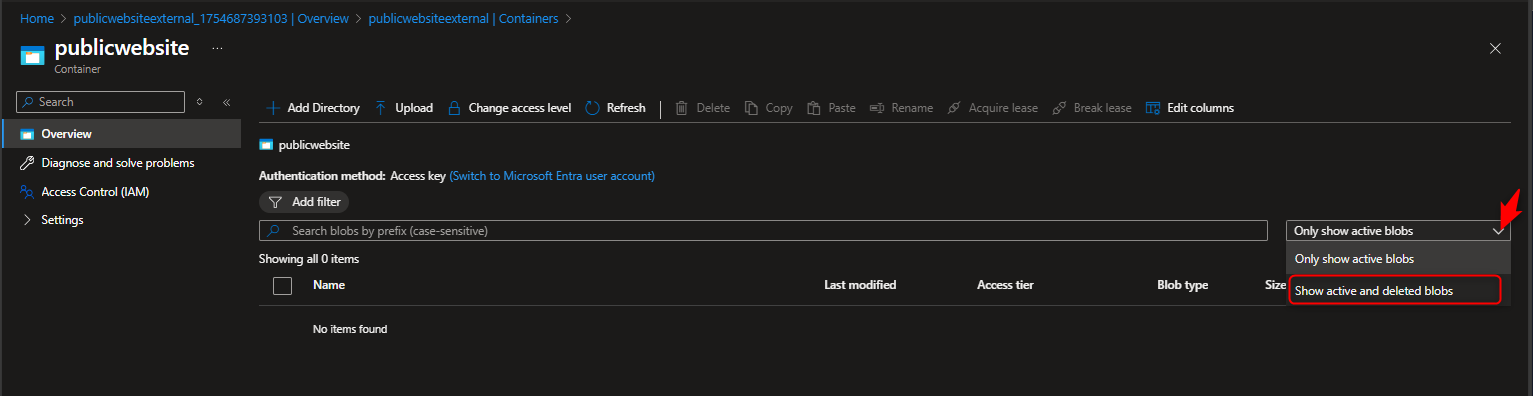Sort by Access tier column header

1005,285
